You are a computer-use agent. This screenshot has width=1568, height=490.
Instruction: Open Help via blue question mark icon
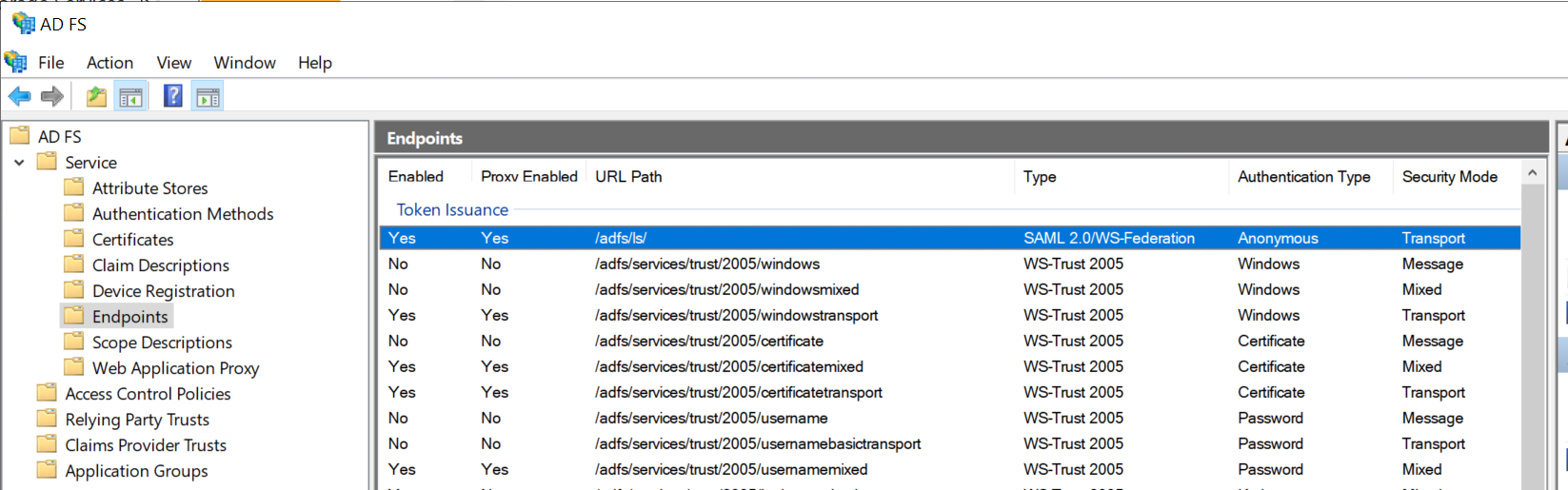[172, 96]
